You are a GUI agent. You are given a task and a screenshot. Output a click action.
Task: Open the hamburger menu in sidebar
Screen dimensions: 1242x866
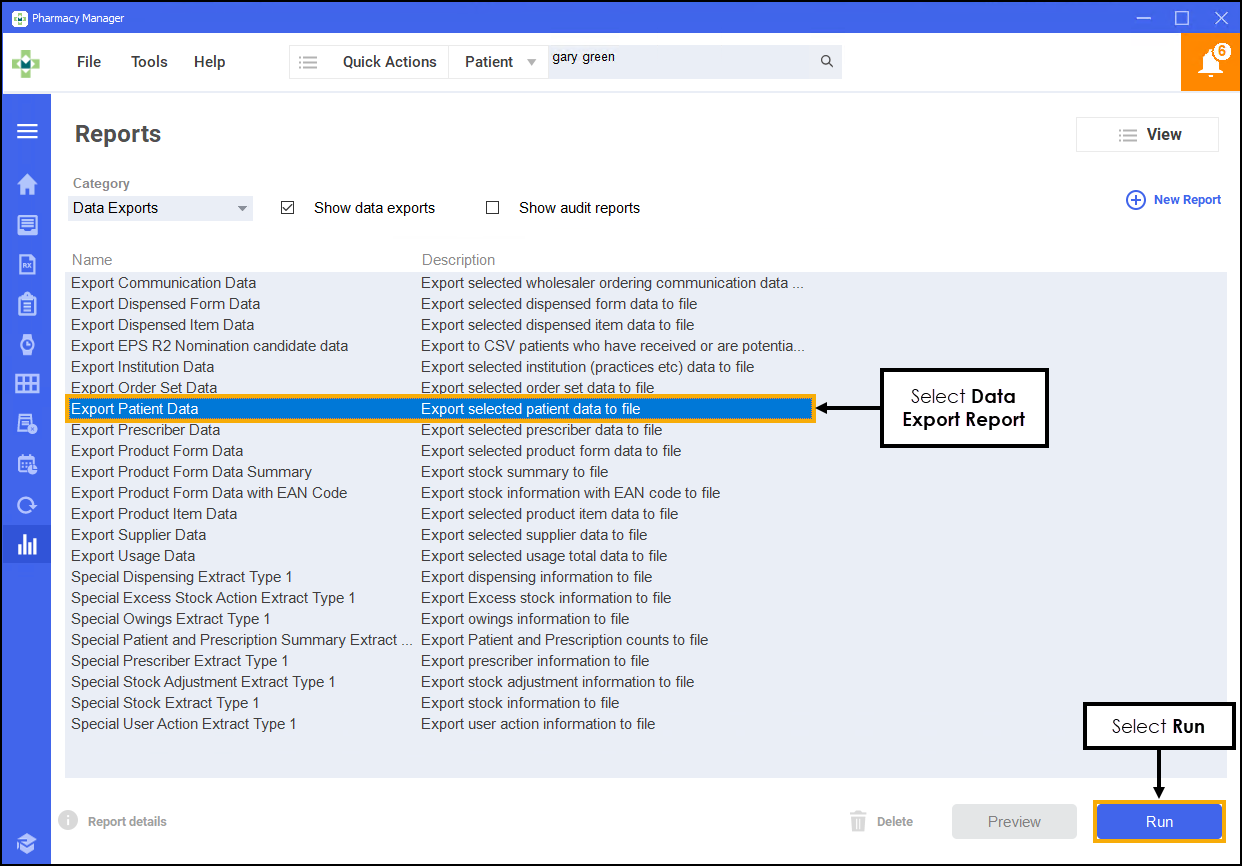pos(27,132)
